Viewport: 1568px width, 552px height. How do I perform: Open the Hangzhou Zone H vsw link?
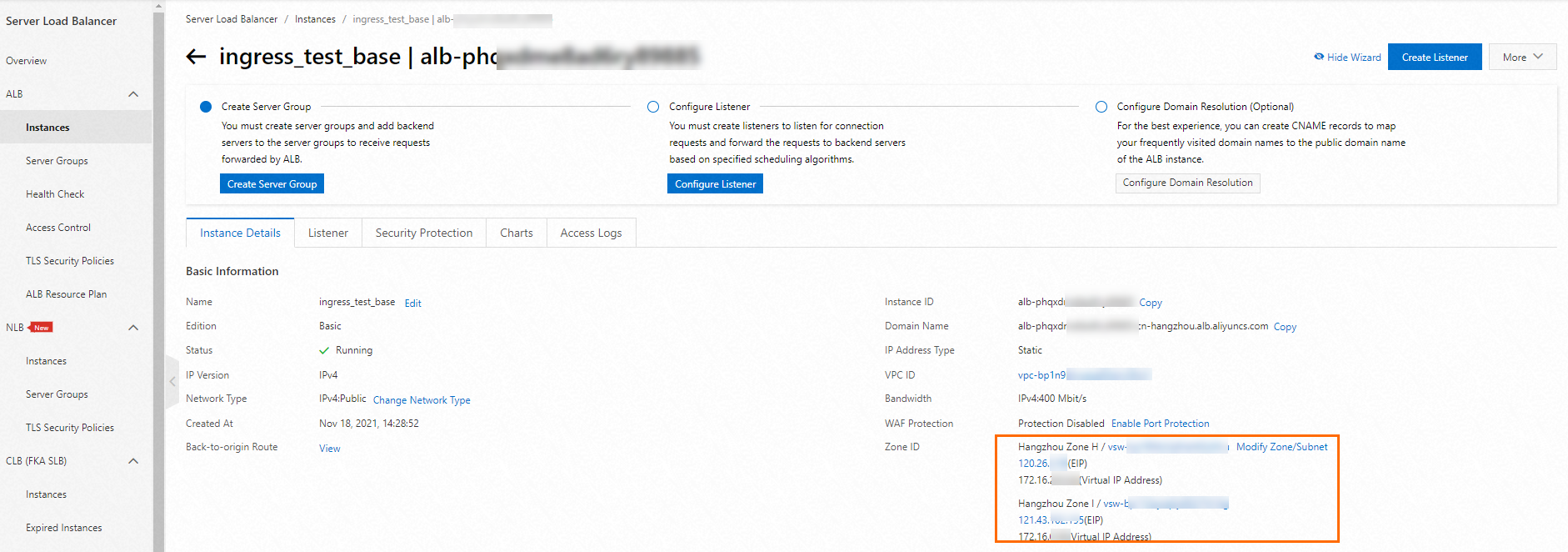coord(1168,447)
